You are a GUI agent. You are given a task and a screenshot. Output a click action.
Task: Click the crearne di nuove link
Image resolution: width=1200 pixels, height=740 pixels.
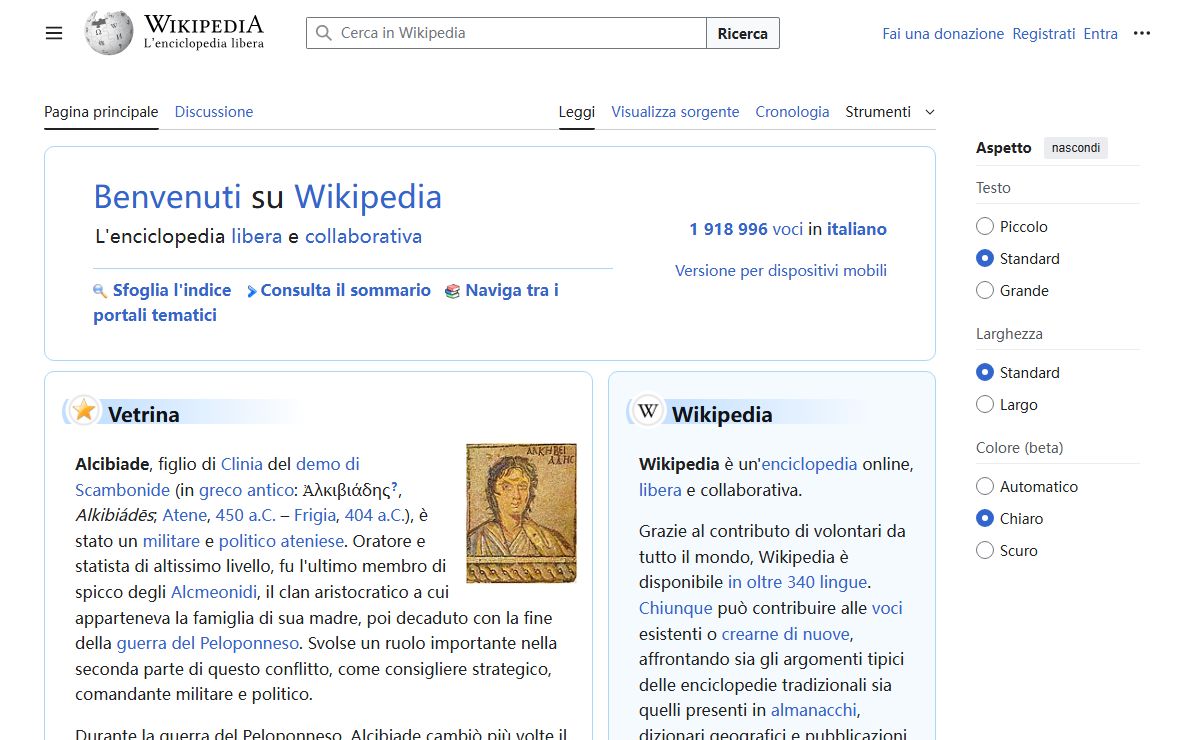pos(785,634)
